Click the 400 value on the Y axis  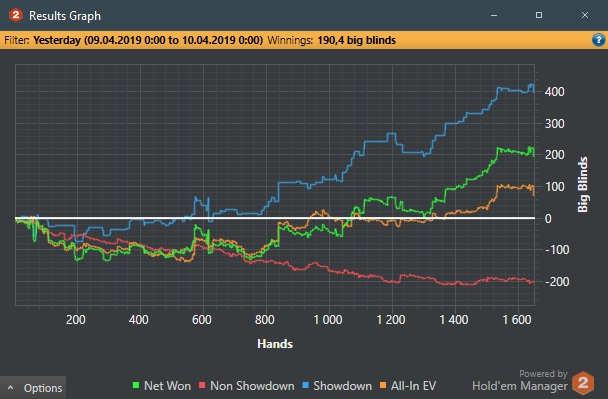pyautogui.click(x=554, y=92)
